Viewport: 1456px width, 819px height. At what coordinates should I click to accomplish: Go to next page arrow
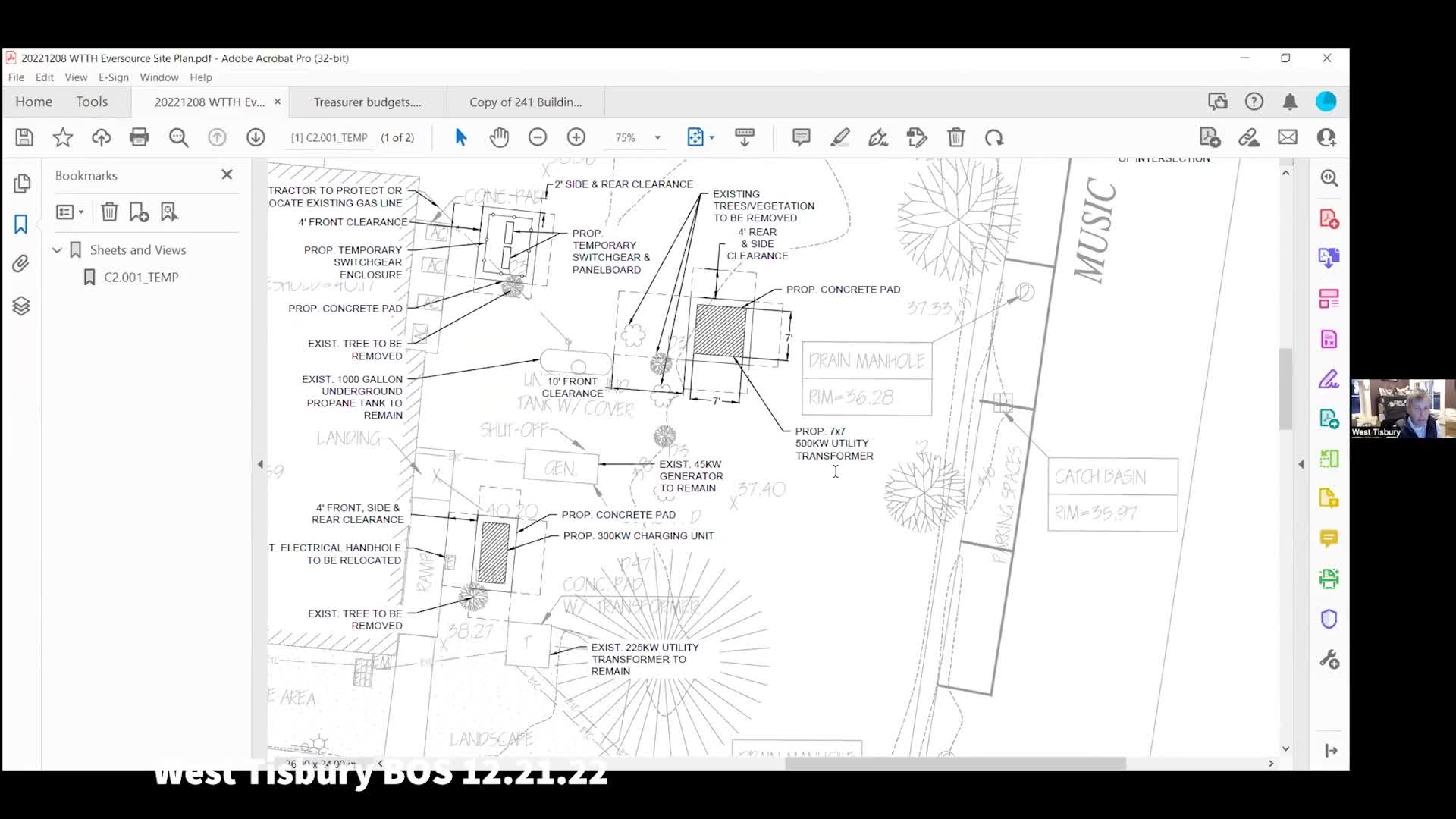pos(256,137)
